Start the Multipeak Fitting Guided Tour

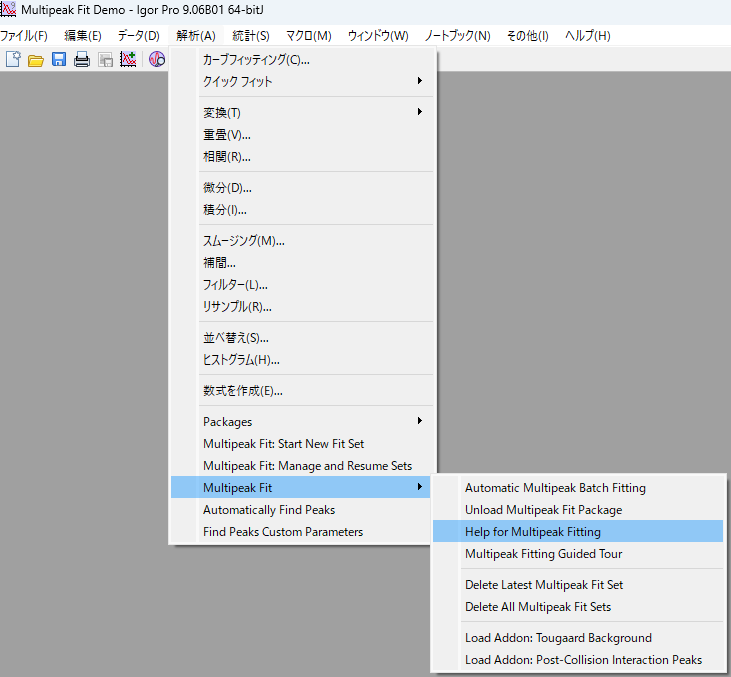pyautogui.click(x=578, y=553)
